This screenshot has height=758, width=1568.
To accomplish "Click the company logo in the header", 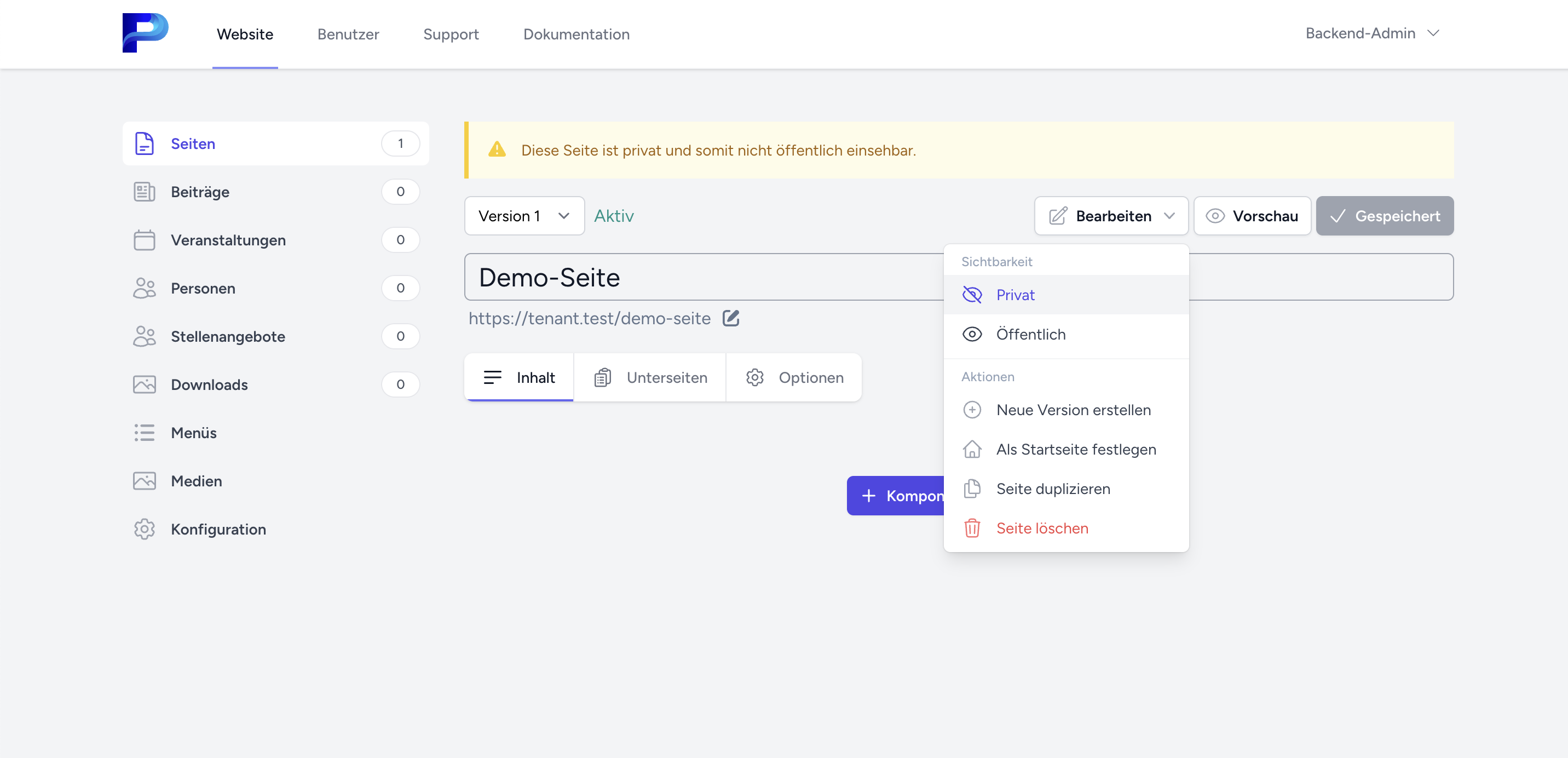I will [x=145, y=33].
